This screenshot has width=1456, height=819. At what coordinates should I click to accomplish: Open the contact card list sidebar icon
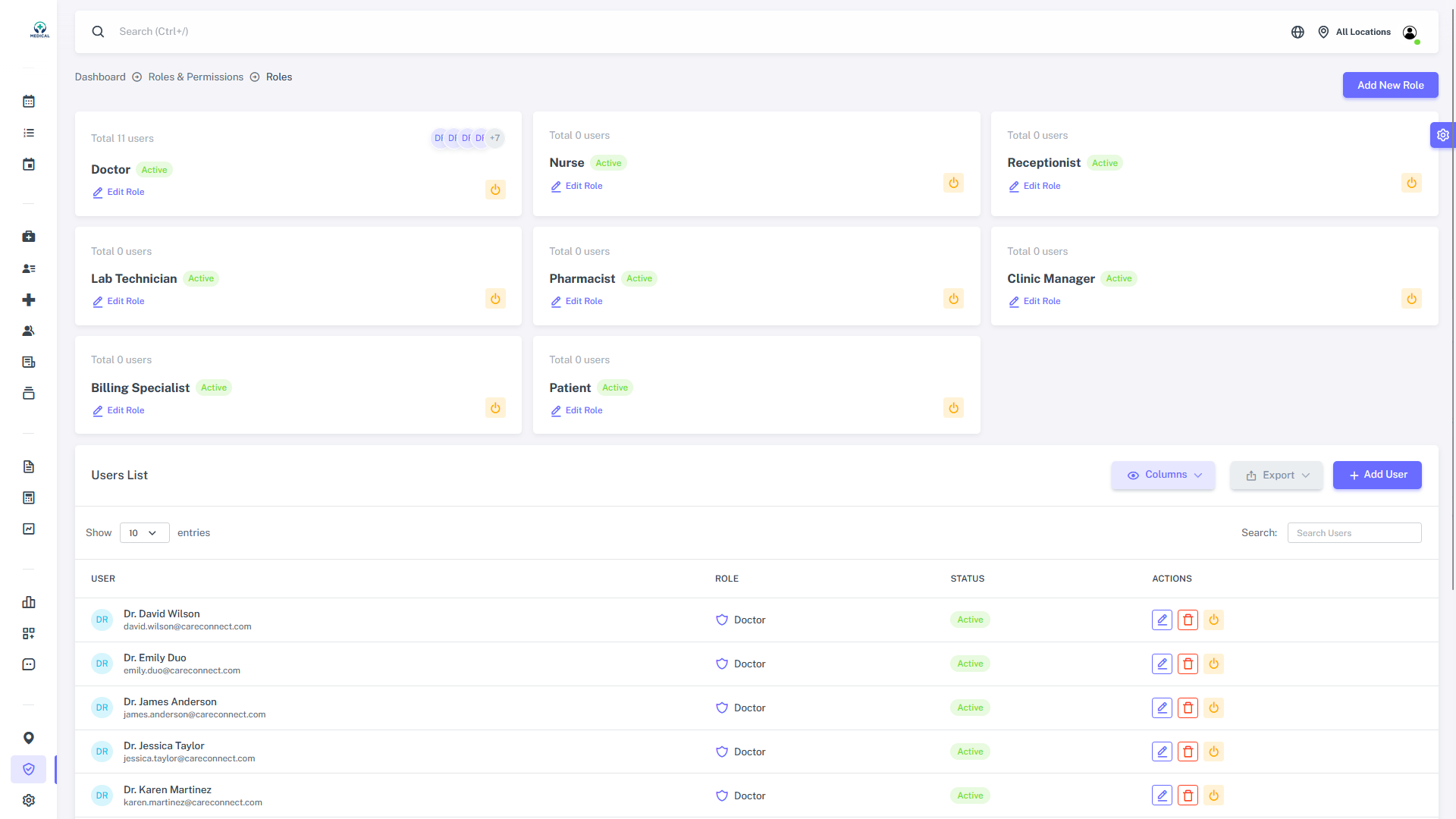[29, 268]
